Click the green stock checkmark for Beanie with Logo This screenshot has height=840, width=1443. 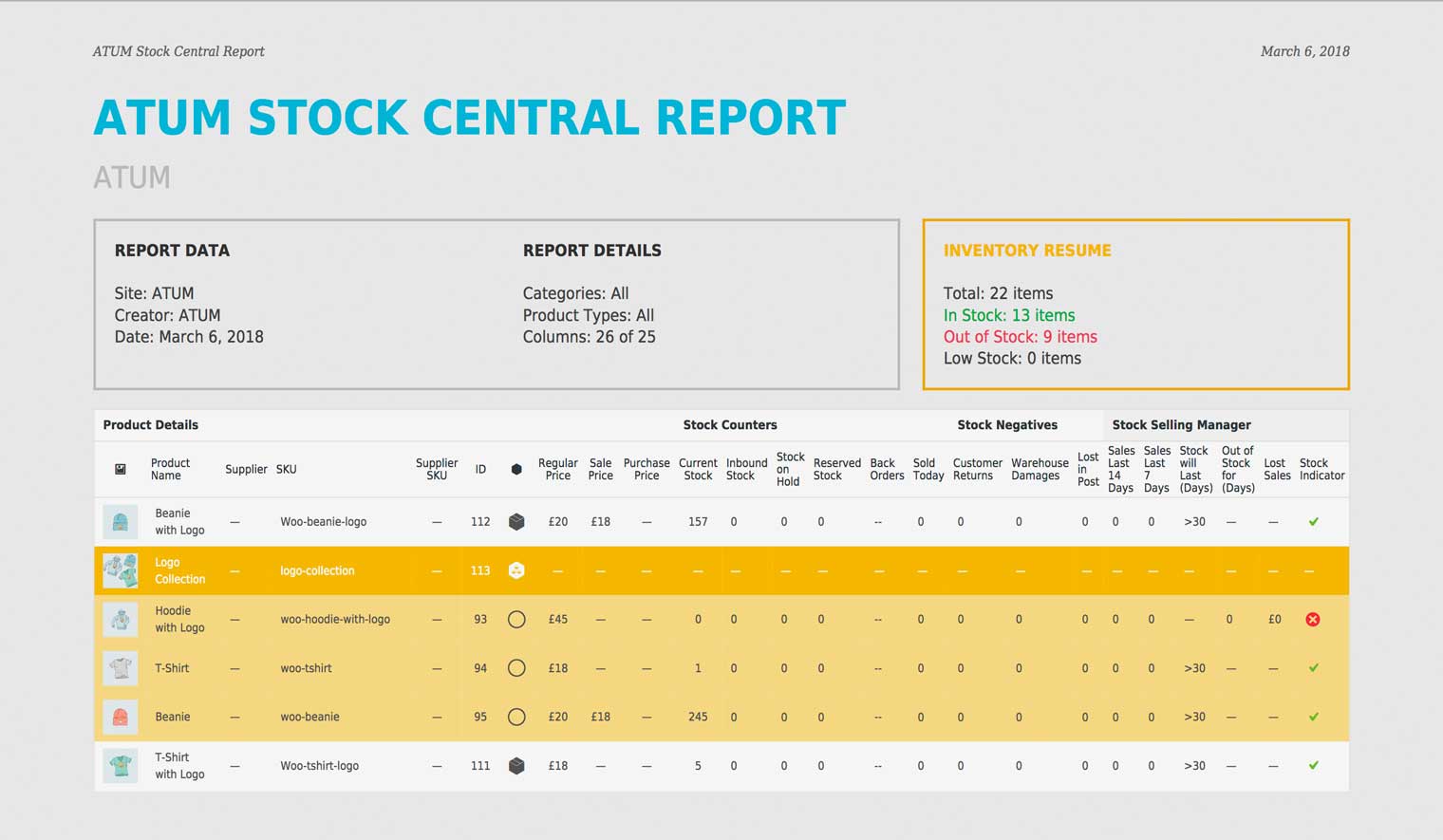click(x=1314, y=522)
